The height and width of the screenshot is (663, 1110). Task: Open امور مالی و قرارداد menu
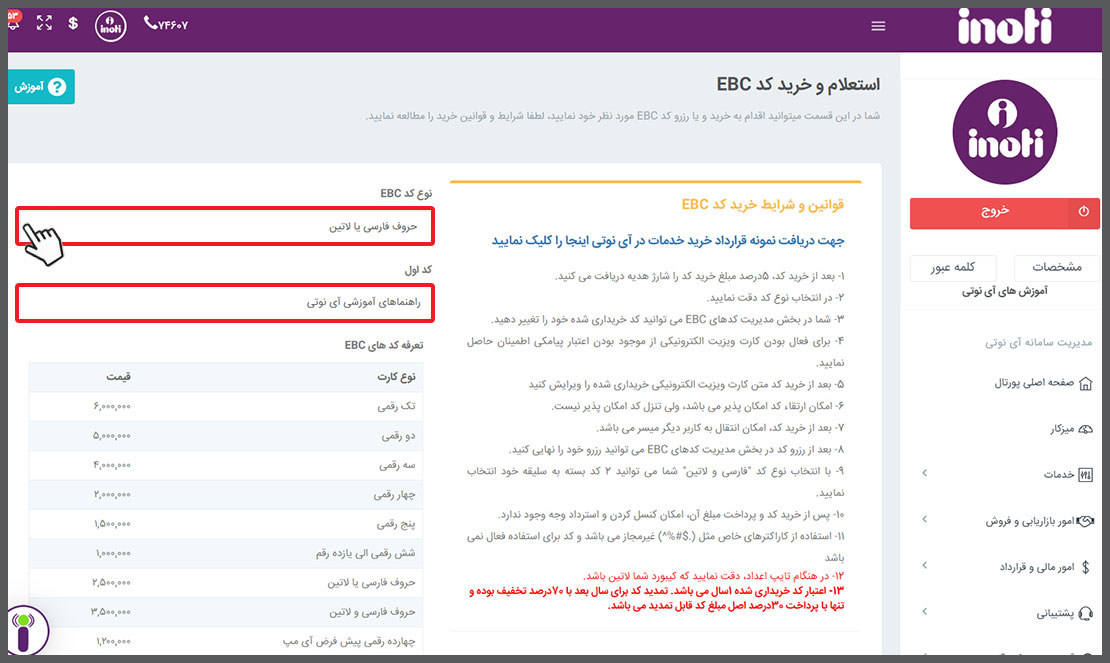pyautogui.click(x=1037, y=567)
